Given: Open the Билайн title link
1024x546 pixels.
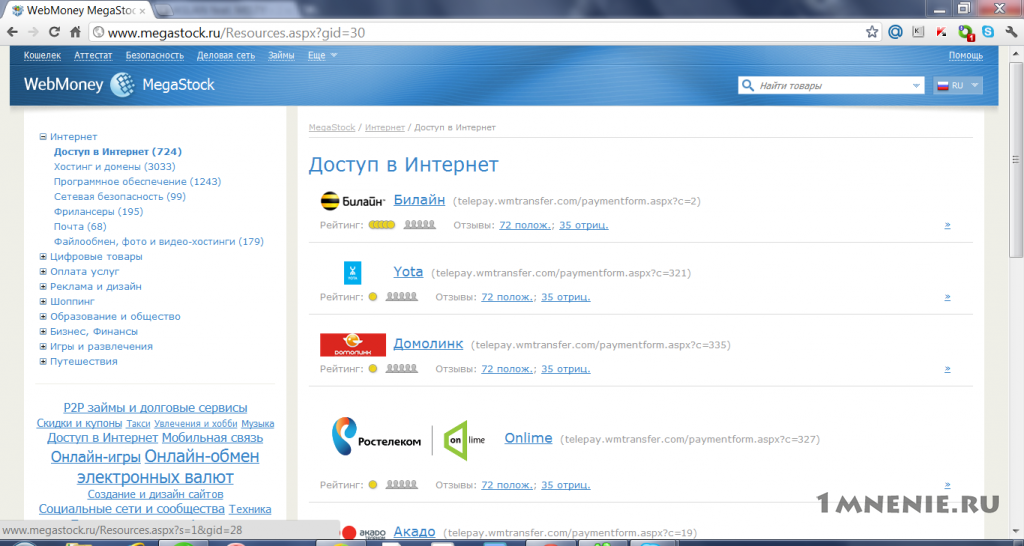Looking at the screenshot, I should [x=419, y=200].
